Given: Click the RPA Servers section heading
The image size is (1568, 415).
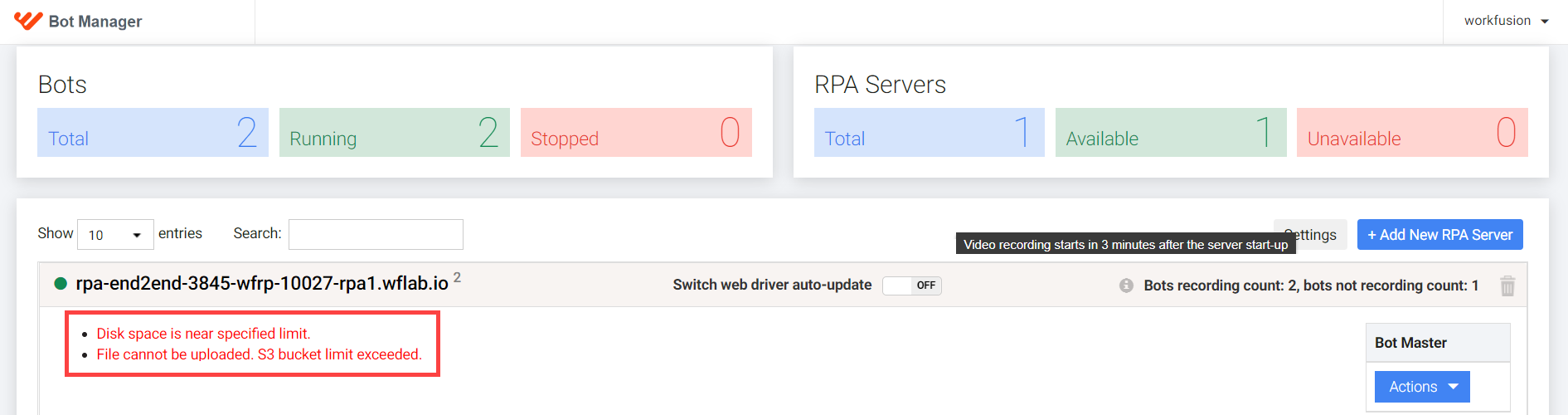Looking at the screenshot, I should (x=880, y=85).
